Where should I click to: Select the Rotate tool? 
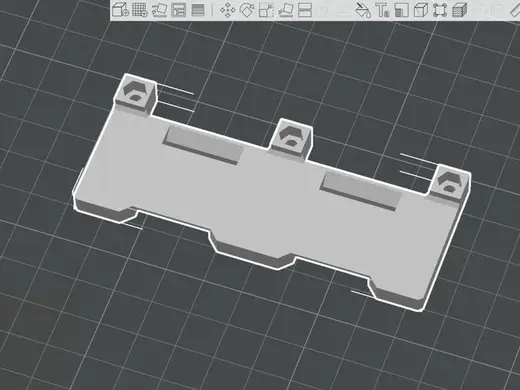247,10
